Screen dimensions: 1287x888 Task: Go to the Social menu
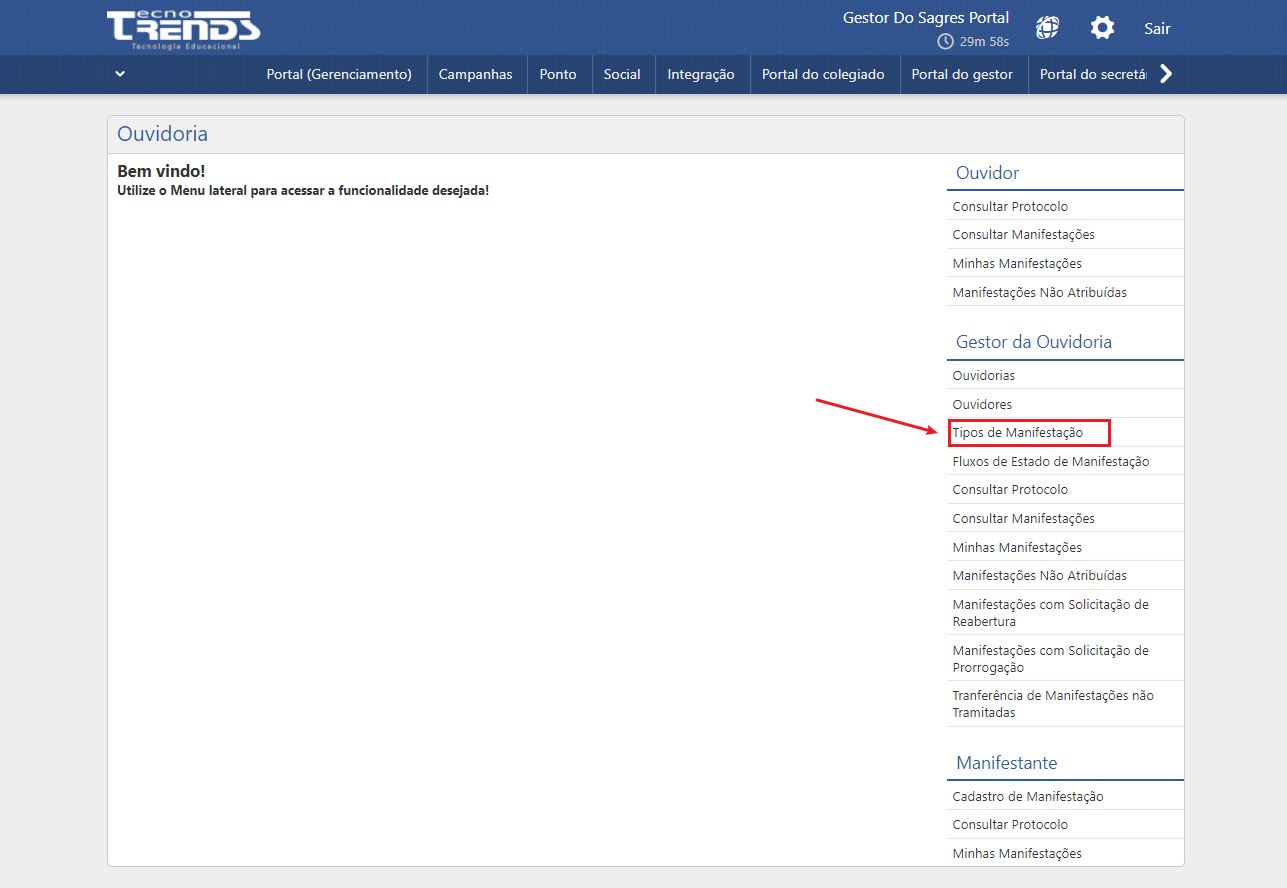622,74
